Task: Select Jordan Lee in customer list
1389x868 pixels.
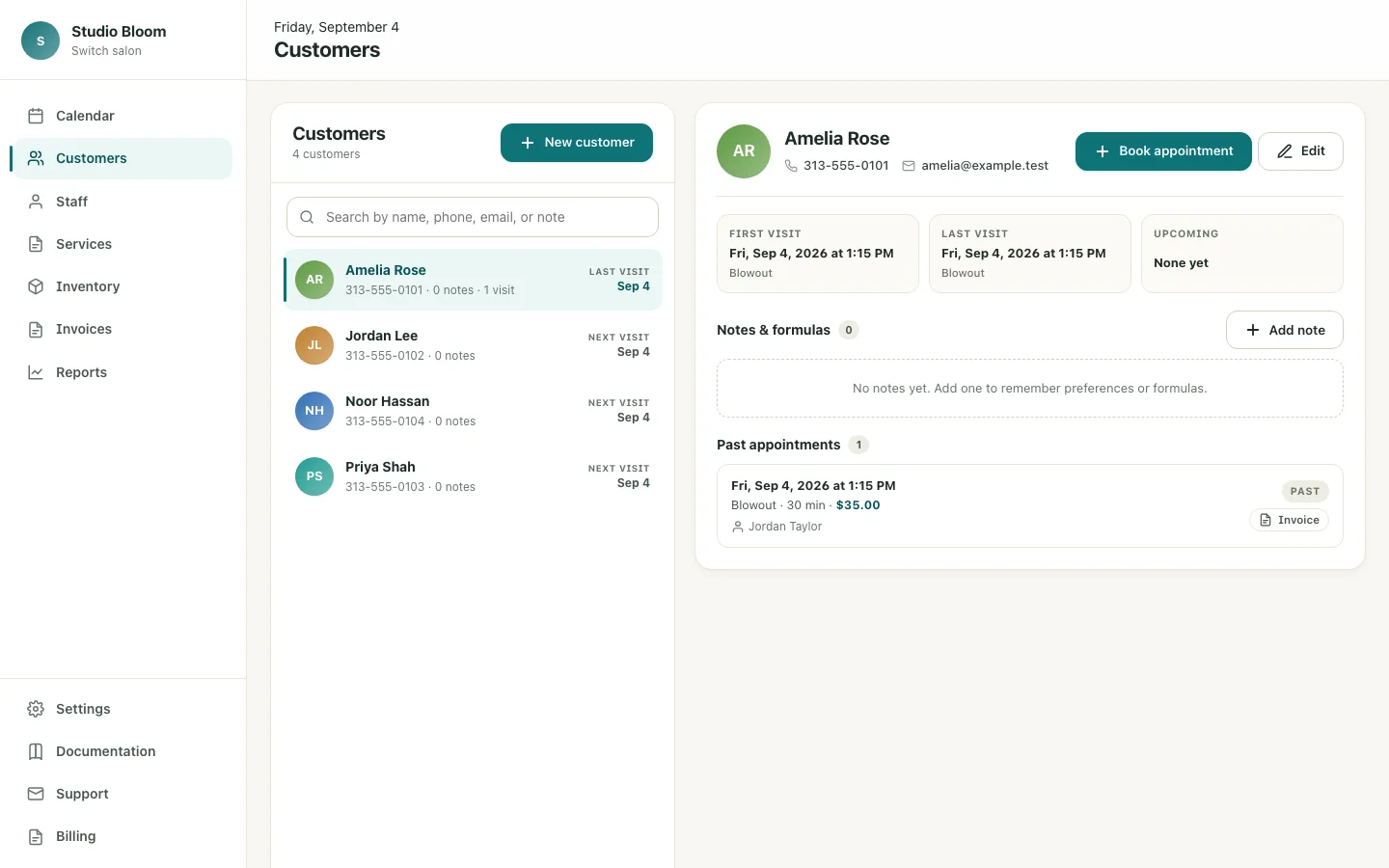Action: 473,345
